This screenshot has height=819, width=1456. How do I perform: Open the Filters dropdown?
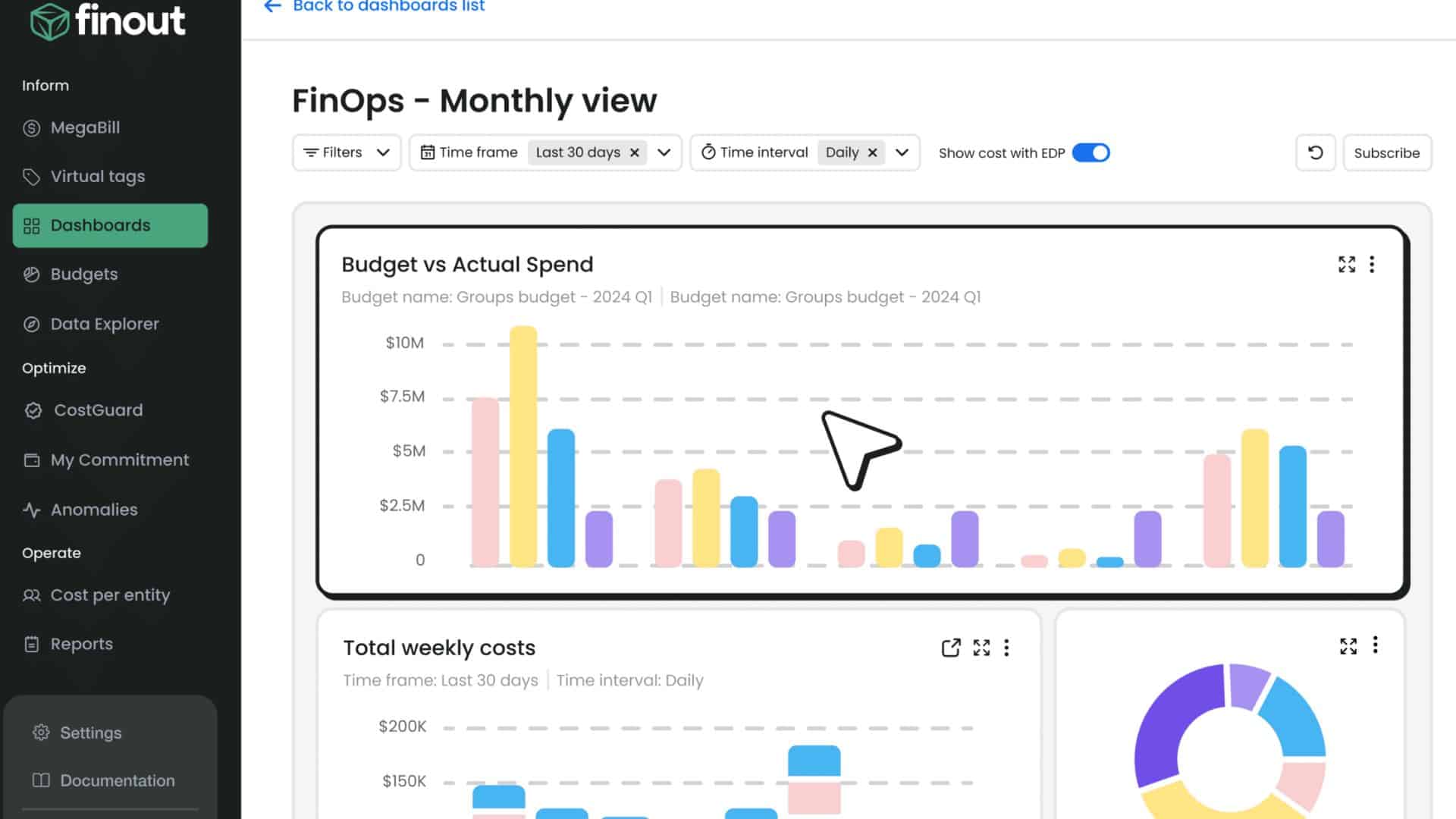pyautogui.click(x=347, y=152)
